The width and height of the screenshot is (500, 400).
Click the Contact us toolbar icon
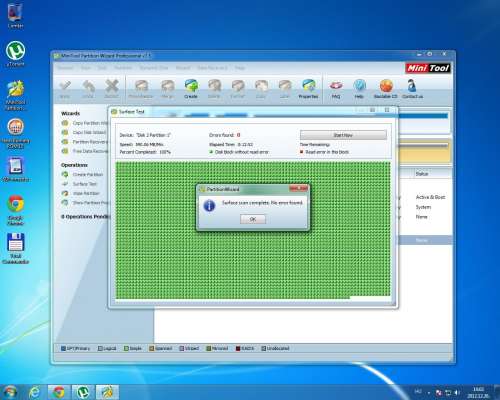pyautogui.click(x=412, y=88)
